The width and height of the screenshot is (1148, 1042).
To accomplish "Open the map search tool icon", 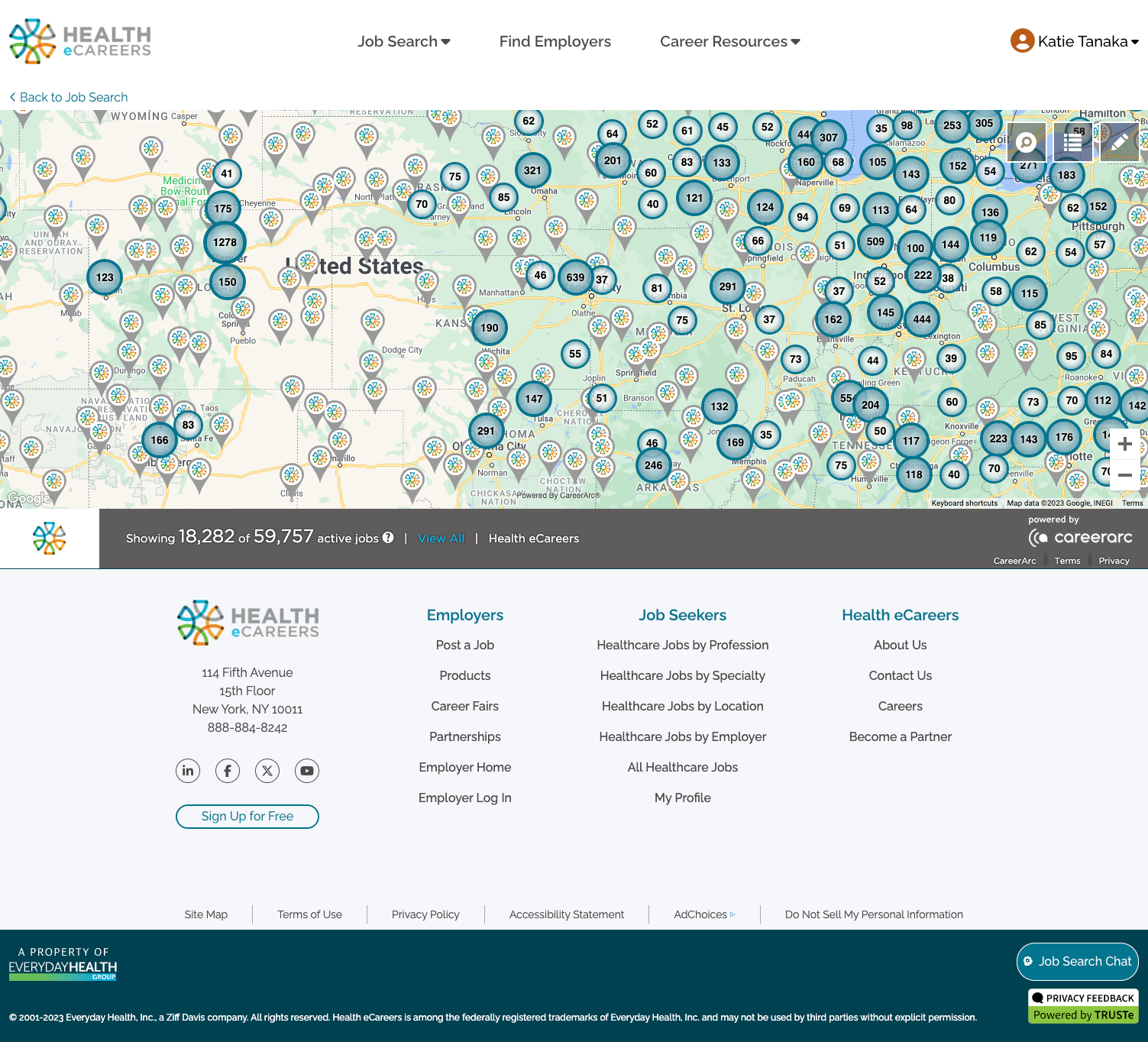I will (1027, 142).
